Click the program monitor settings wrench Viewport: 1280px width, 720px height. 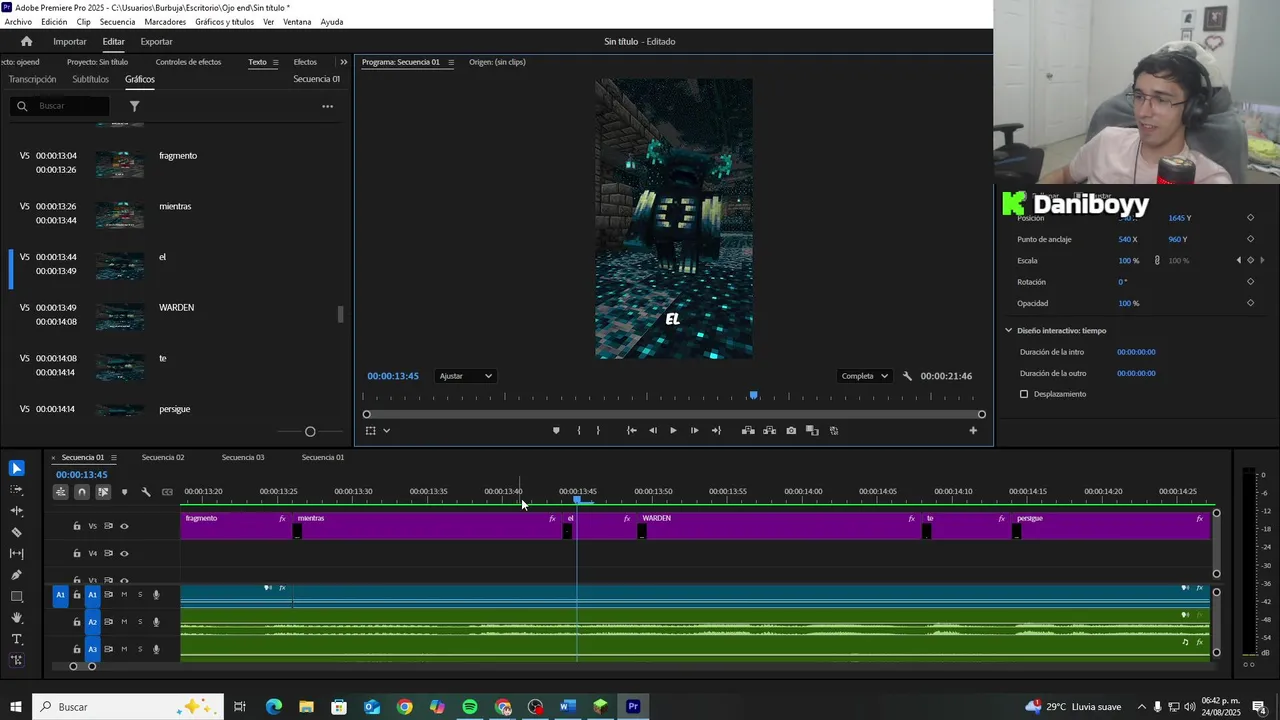click(907, 376)
